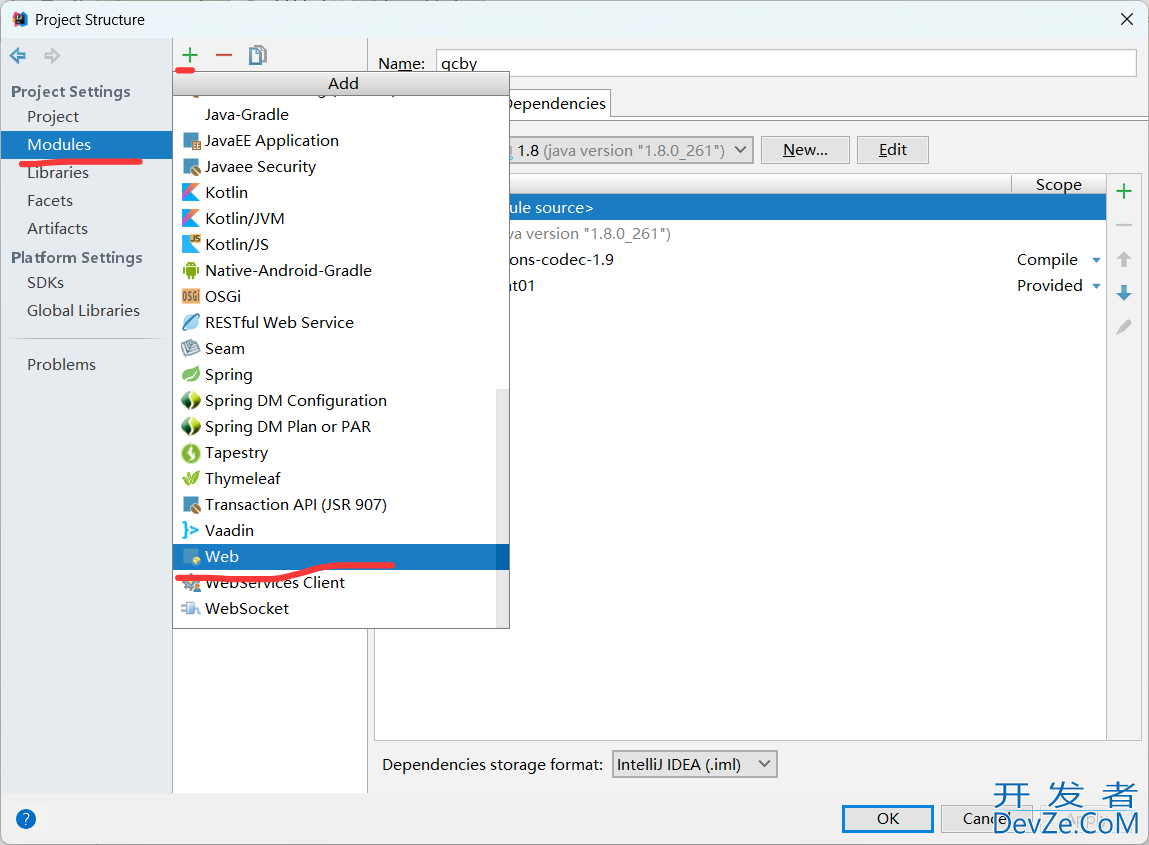Close the Project Structure dialog
1149x845 pixels.
click(1127, 19)
